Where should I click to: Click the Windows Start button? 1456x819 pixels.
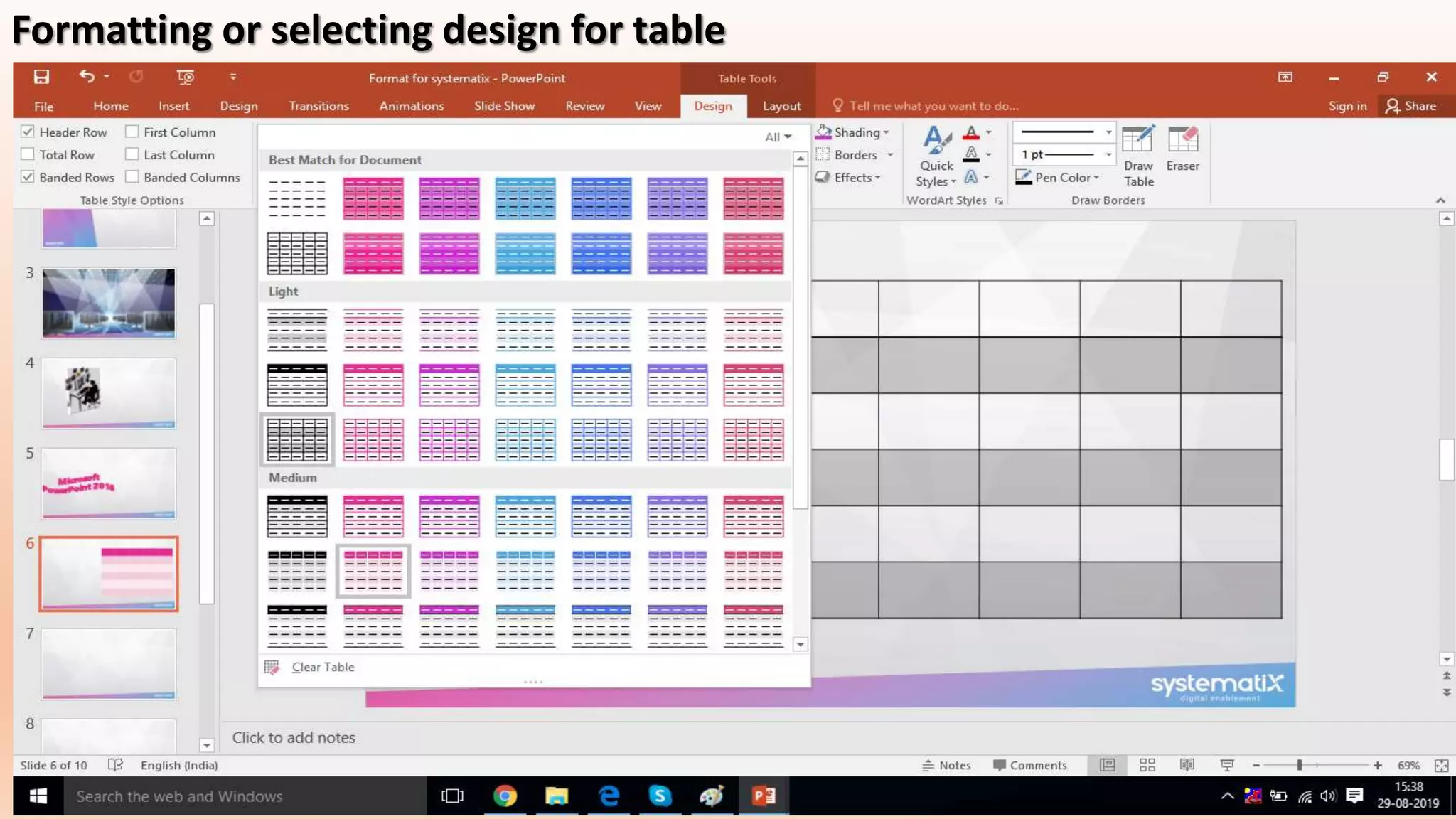[x=38, y=796]
